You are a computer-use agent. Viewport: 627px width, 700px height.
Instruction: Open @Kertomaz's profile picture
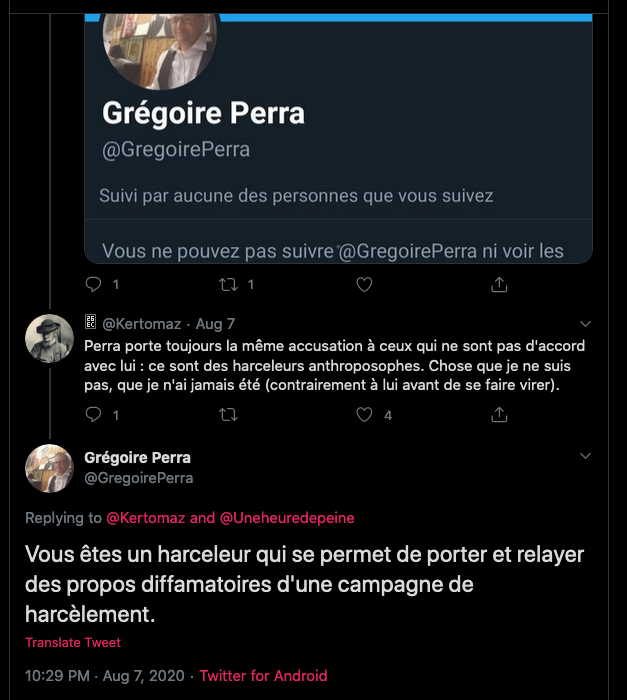coord(49,338)
